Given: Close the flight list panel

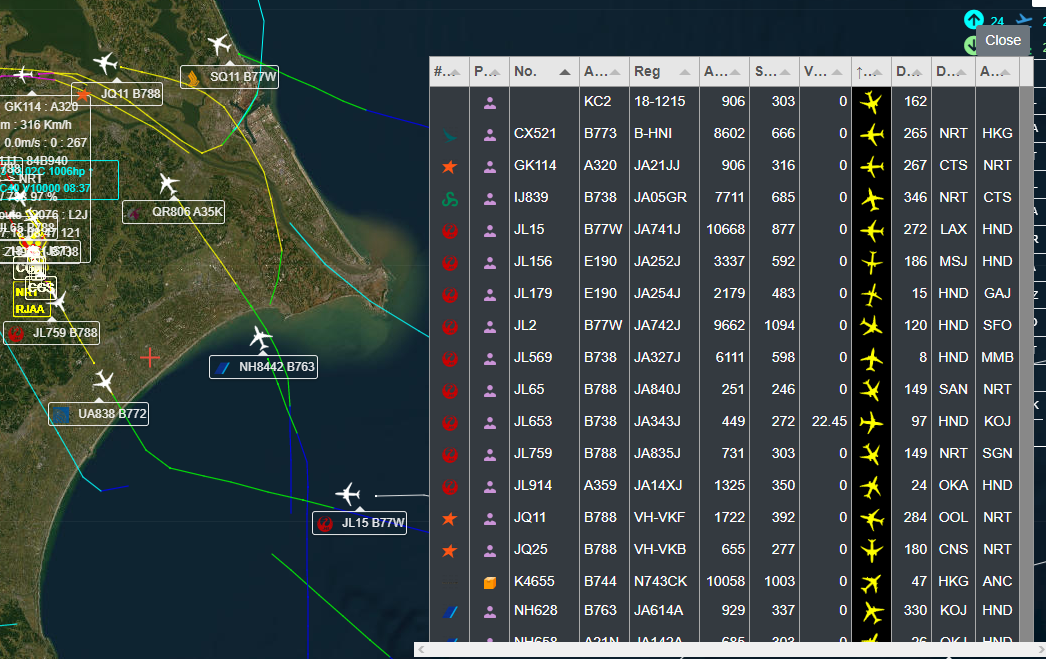Looking at the screenshot, I should click(x=1003, y=41).
